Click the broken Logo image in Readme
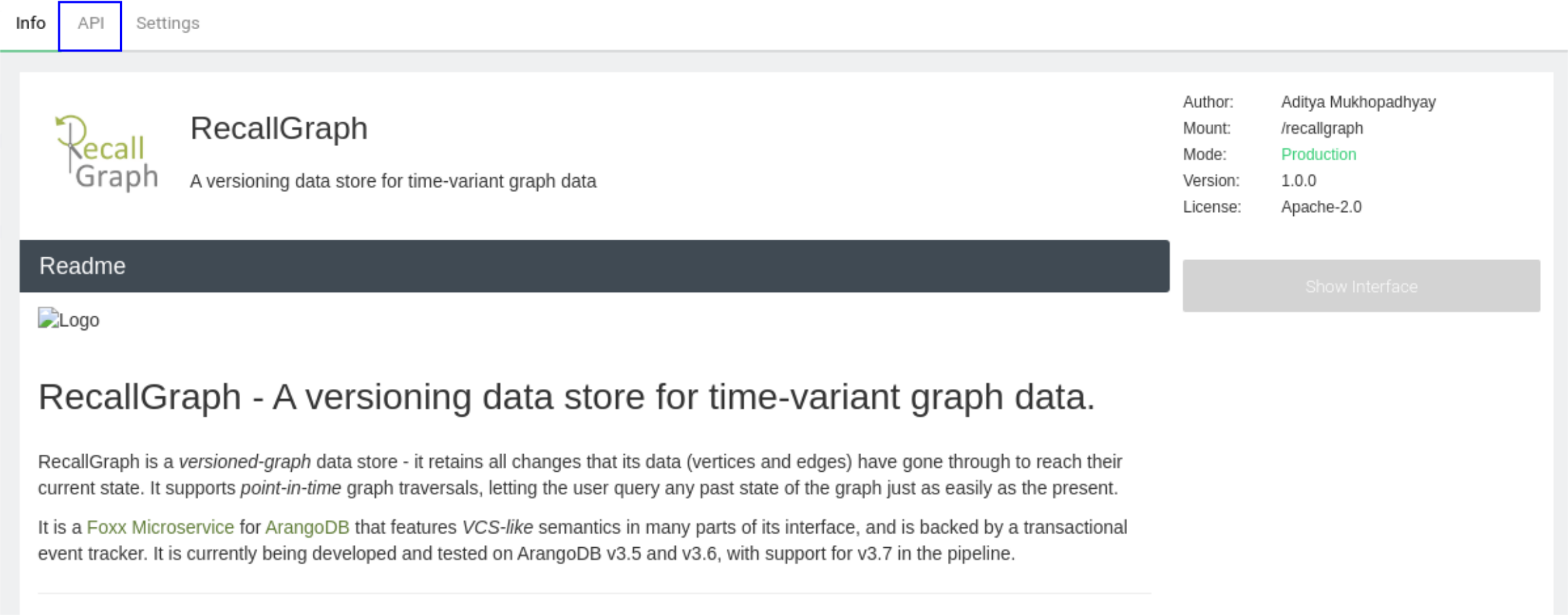Screen dimensions: 1568x615 (x=69, y=320)
